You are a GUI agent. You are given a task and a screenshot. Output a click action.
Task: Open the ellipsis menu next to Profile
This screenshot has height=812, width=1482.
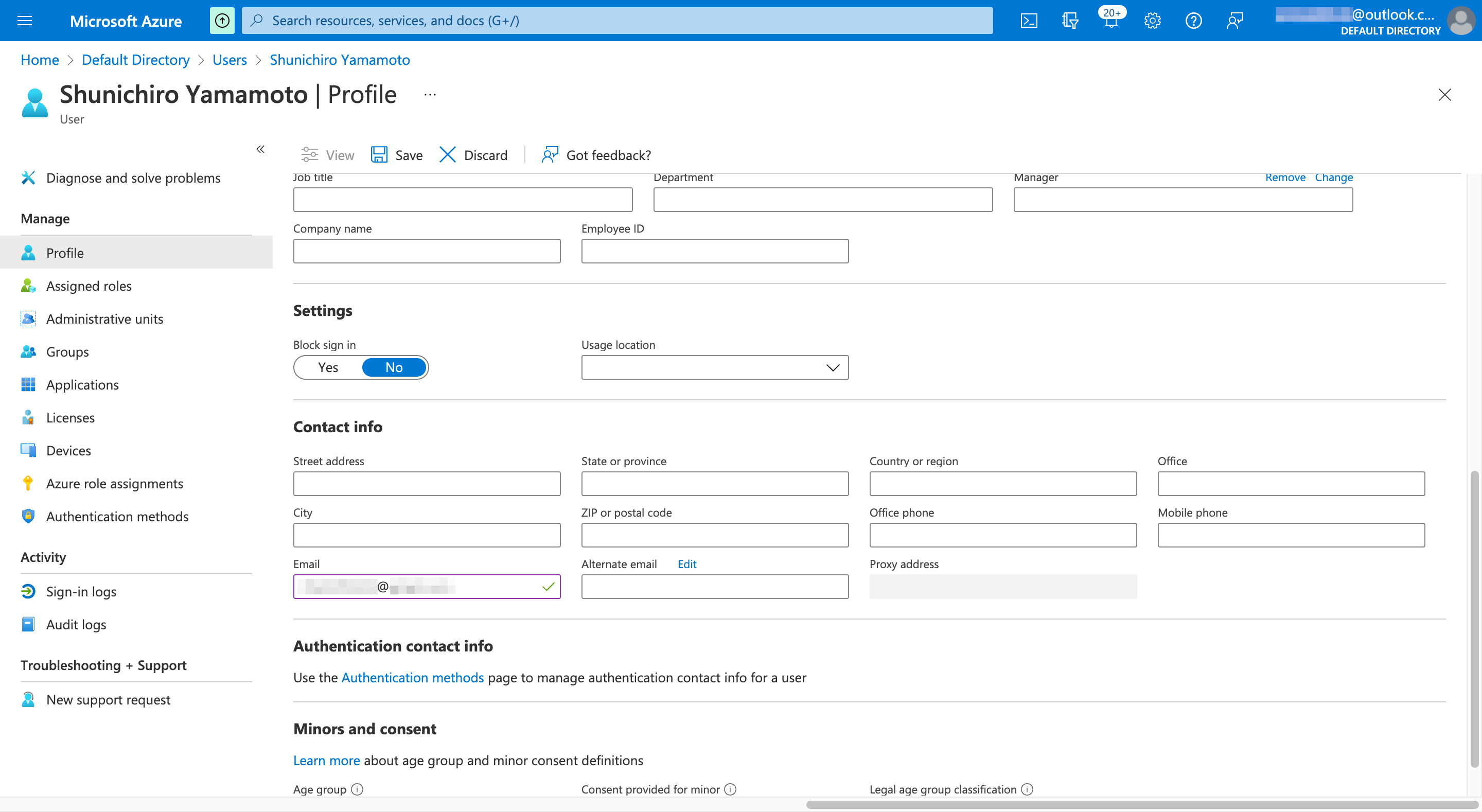[429, 94]
